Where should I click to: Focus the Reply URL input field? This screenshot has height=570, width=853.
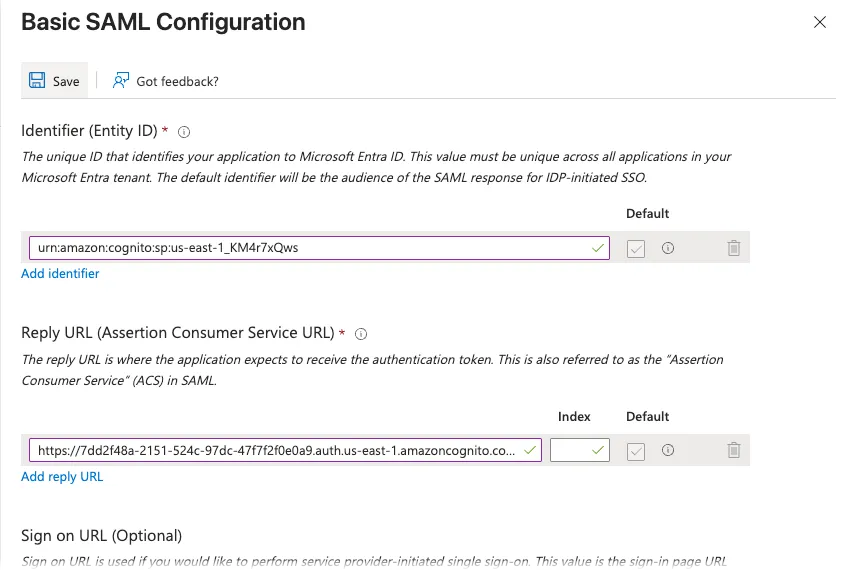(285, 450)
